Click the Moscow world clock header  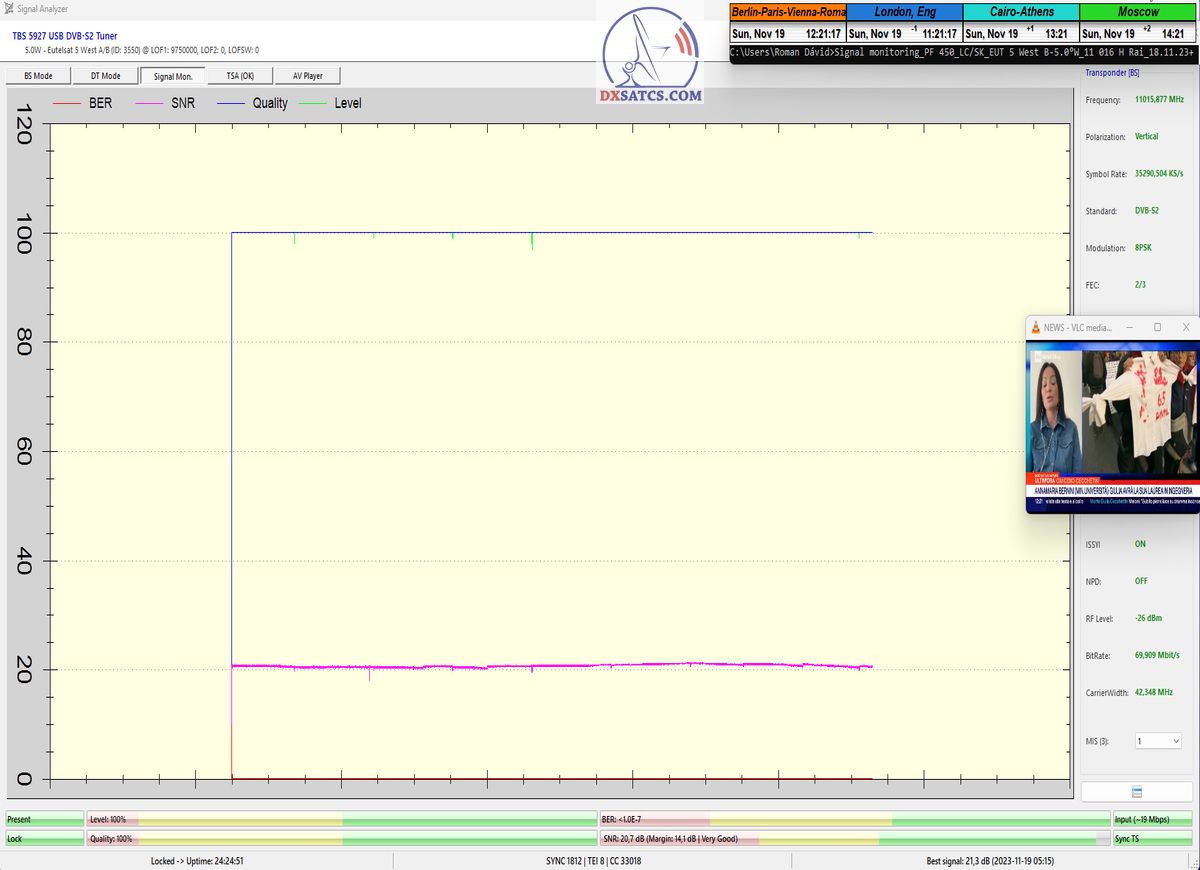pyautogui.click(x=1138, y=12)
